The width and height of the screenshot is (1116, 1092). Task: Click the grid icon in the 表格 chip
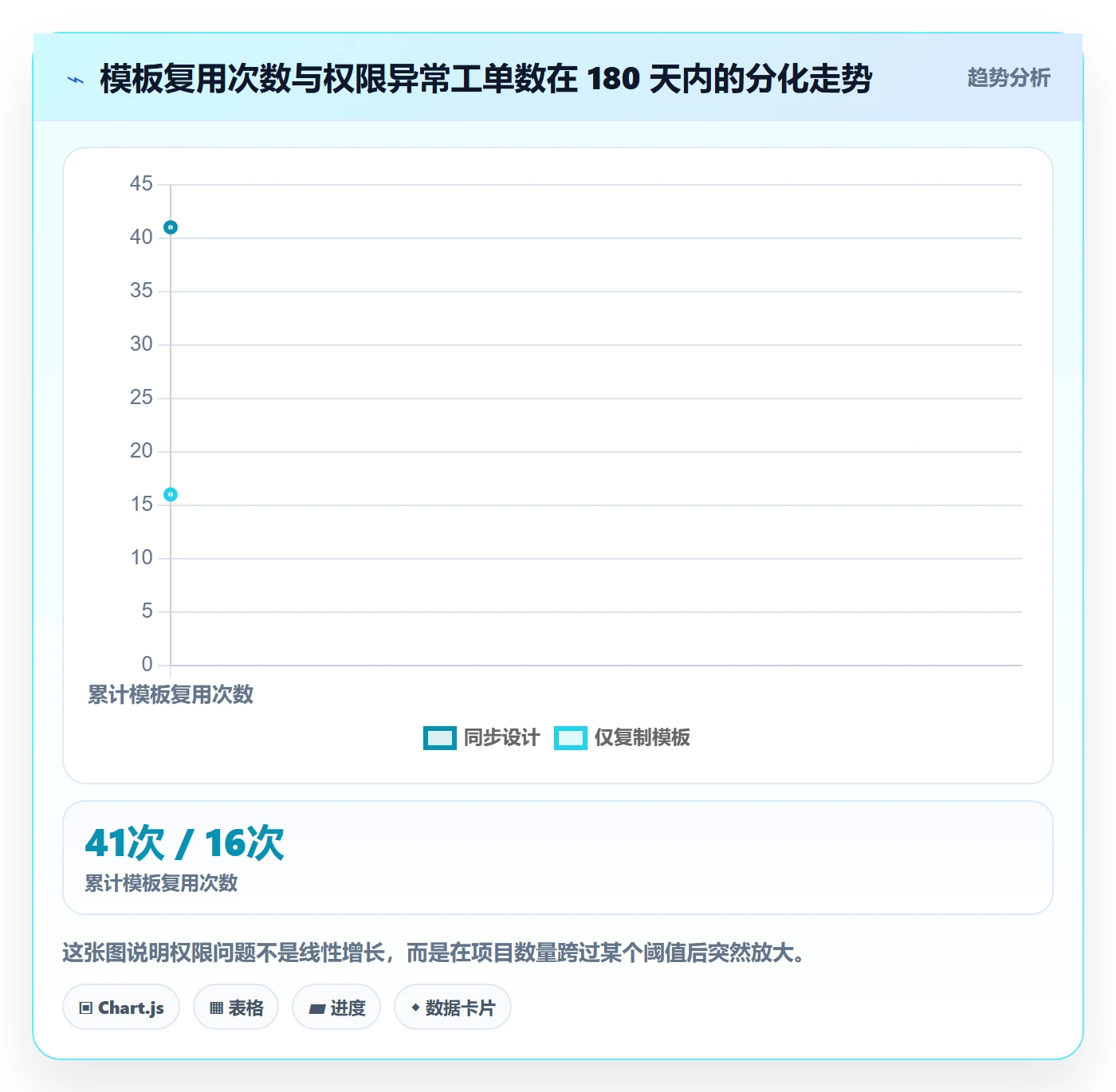(x=216, y=1008)
